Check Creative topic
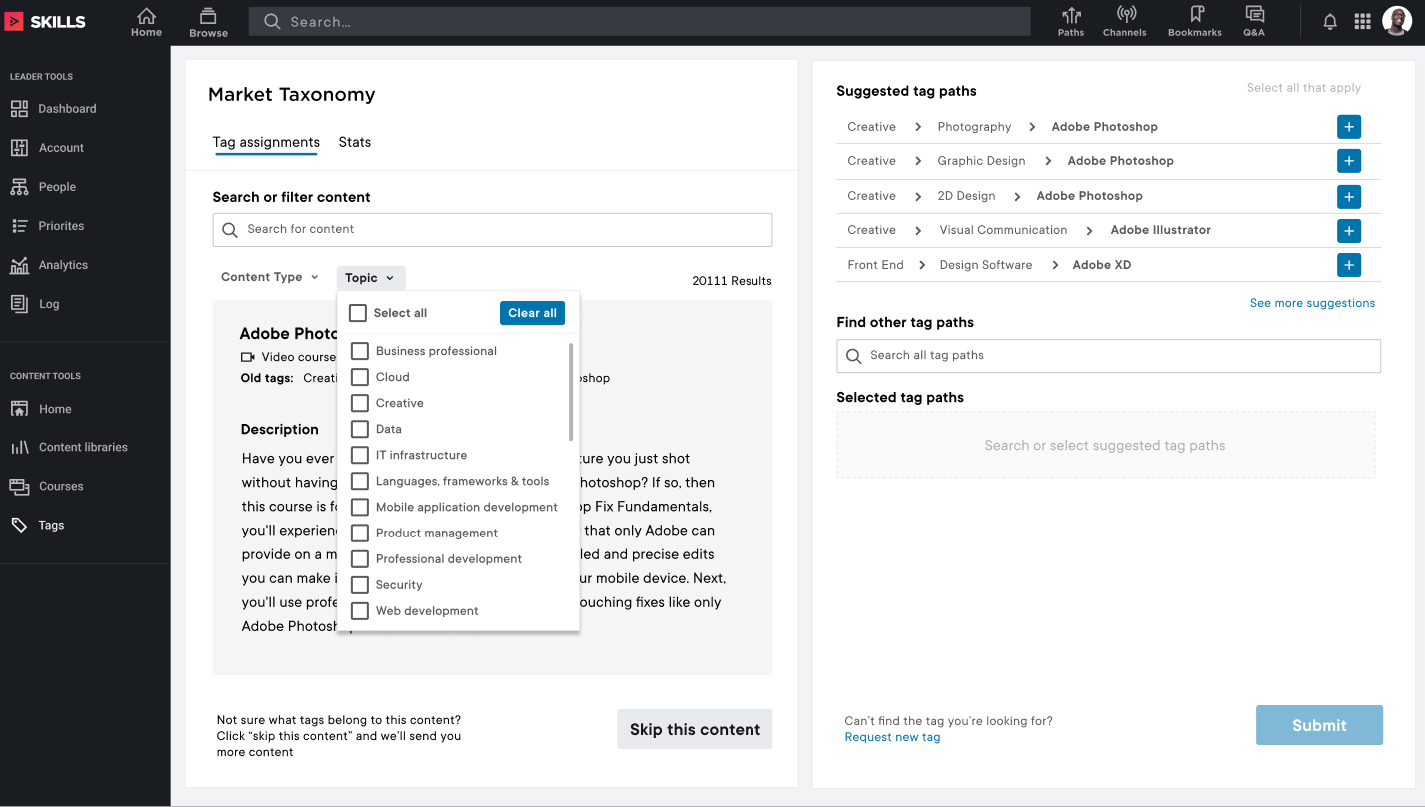The image size is (1425, 807). click(x=360, y=403)
